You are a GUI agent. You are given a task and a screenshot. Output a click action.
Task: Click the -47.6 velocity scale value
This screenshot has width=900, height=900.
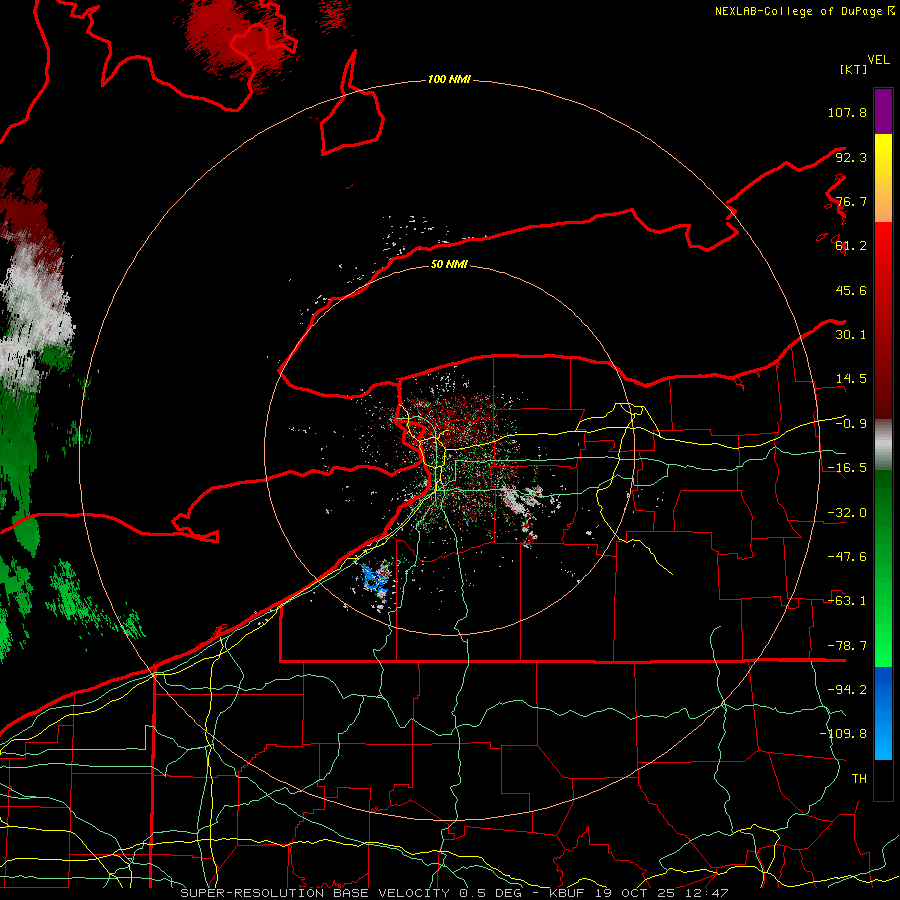tap(847, 557)
